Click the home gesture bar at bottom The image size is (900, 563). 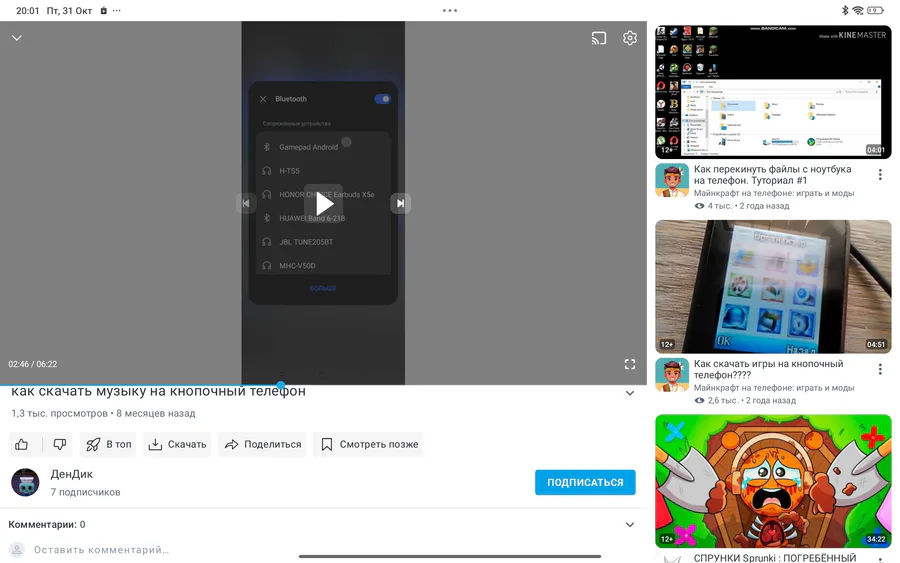(450, 556)
